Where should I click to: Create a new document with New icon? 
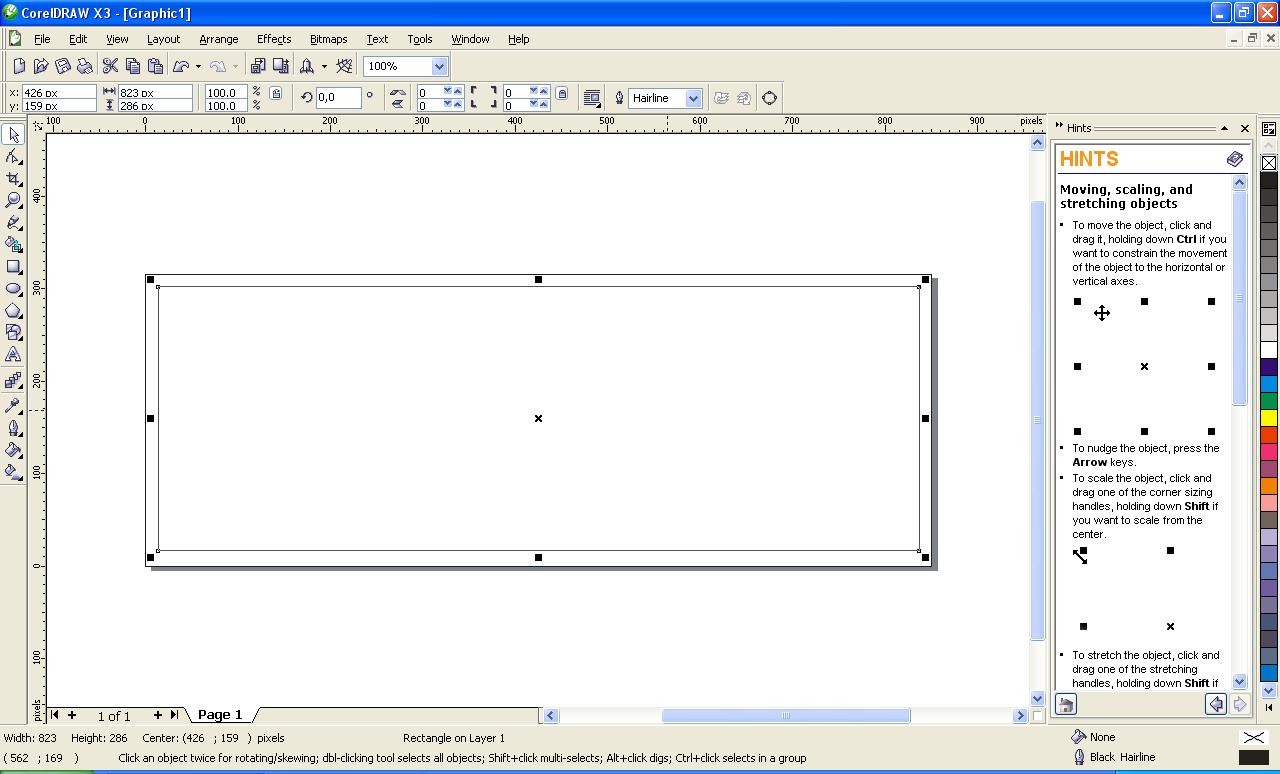pos(19,66)
